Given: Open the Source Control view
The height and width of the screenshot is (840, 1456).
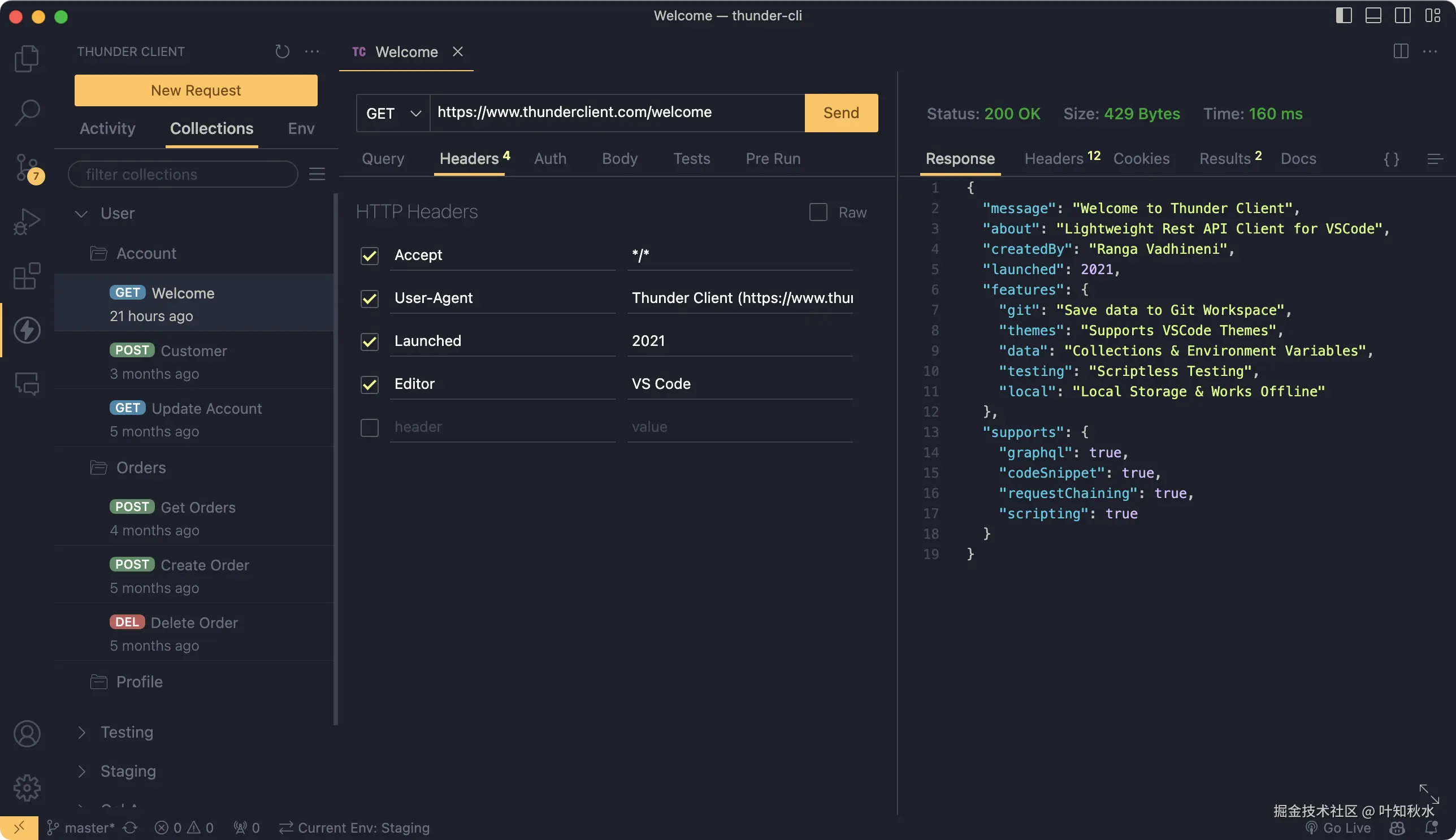Looking at the screenshot, I should (x=27, y=167).
